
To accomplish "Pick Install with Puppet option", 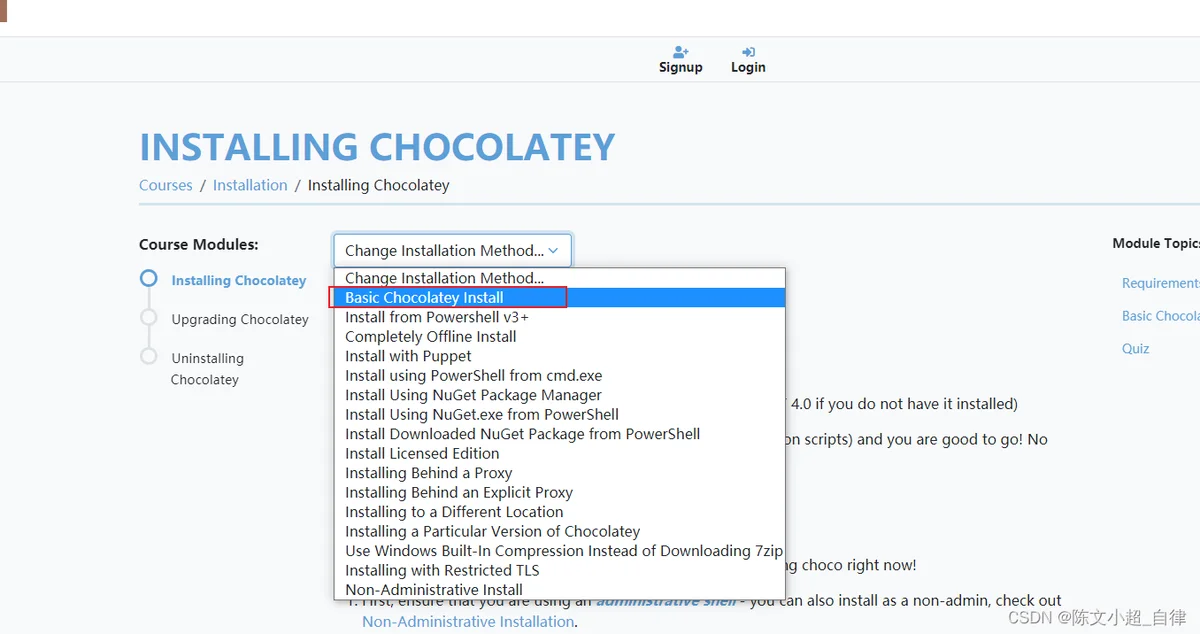I will coord(560,356).
